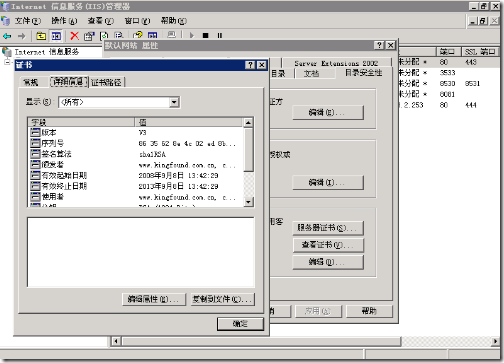Click the horizontal scrollbar left arrow
The width and height of the screenshot is (504, 363).
(x=116, y=341)
